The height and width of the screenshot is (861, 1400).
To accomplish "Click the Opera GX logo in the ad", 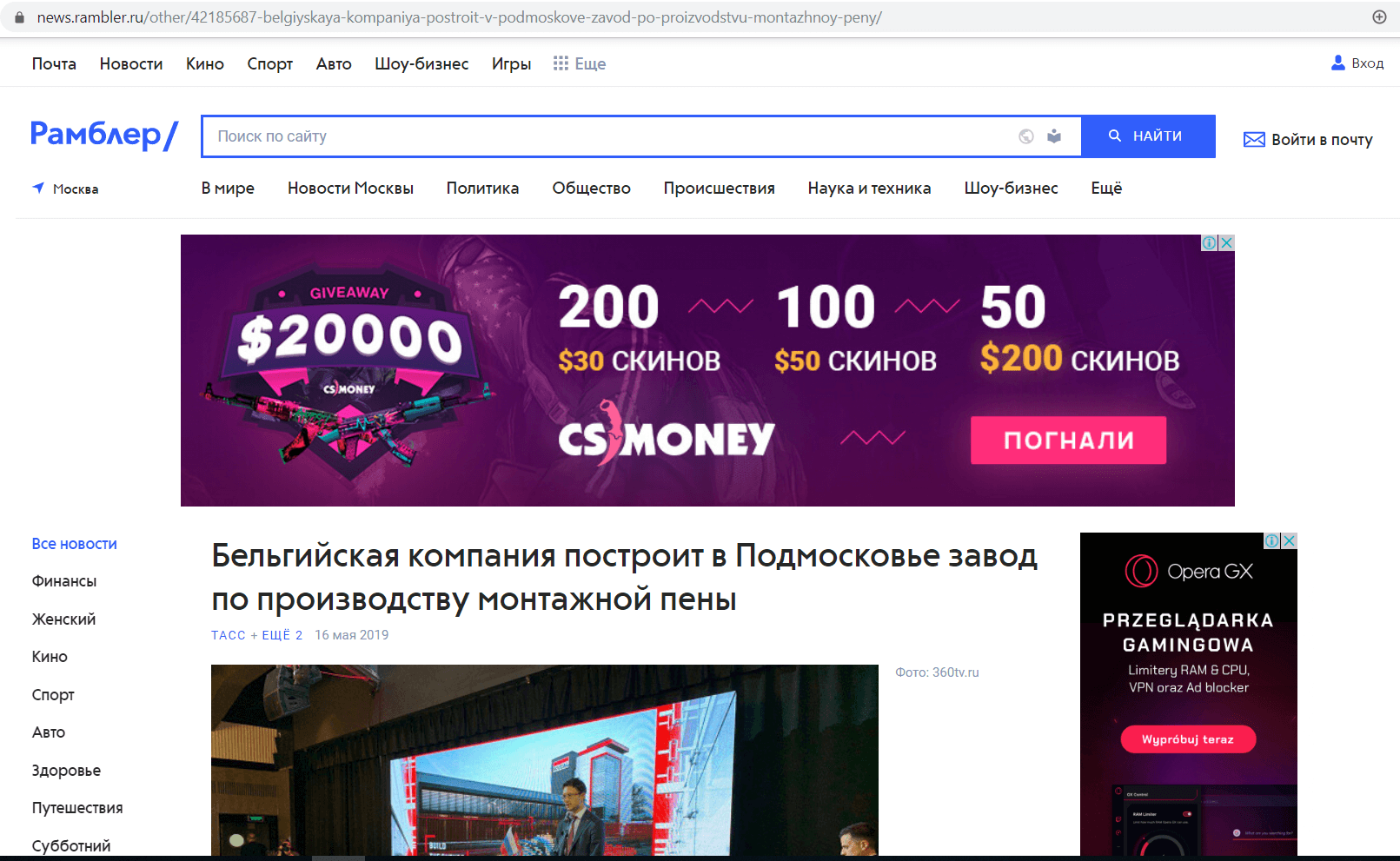I will (x=1189, y=571).
